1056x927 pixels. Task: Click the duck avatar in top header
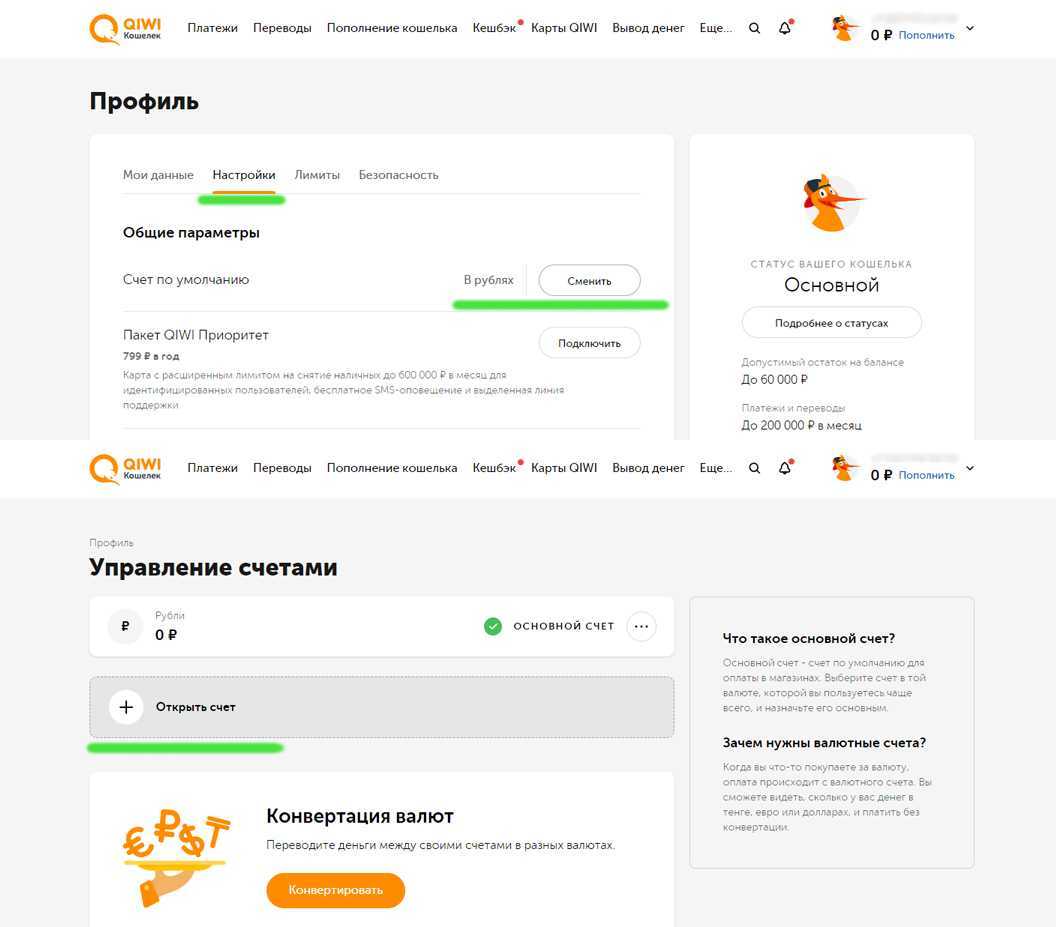[x=844, y=28]
